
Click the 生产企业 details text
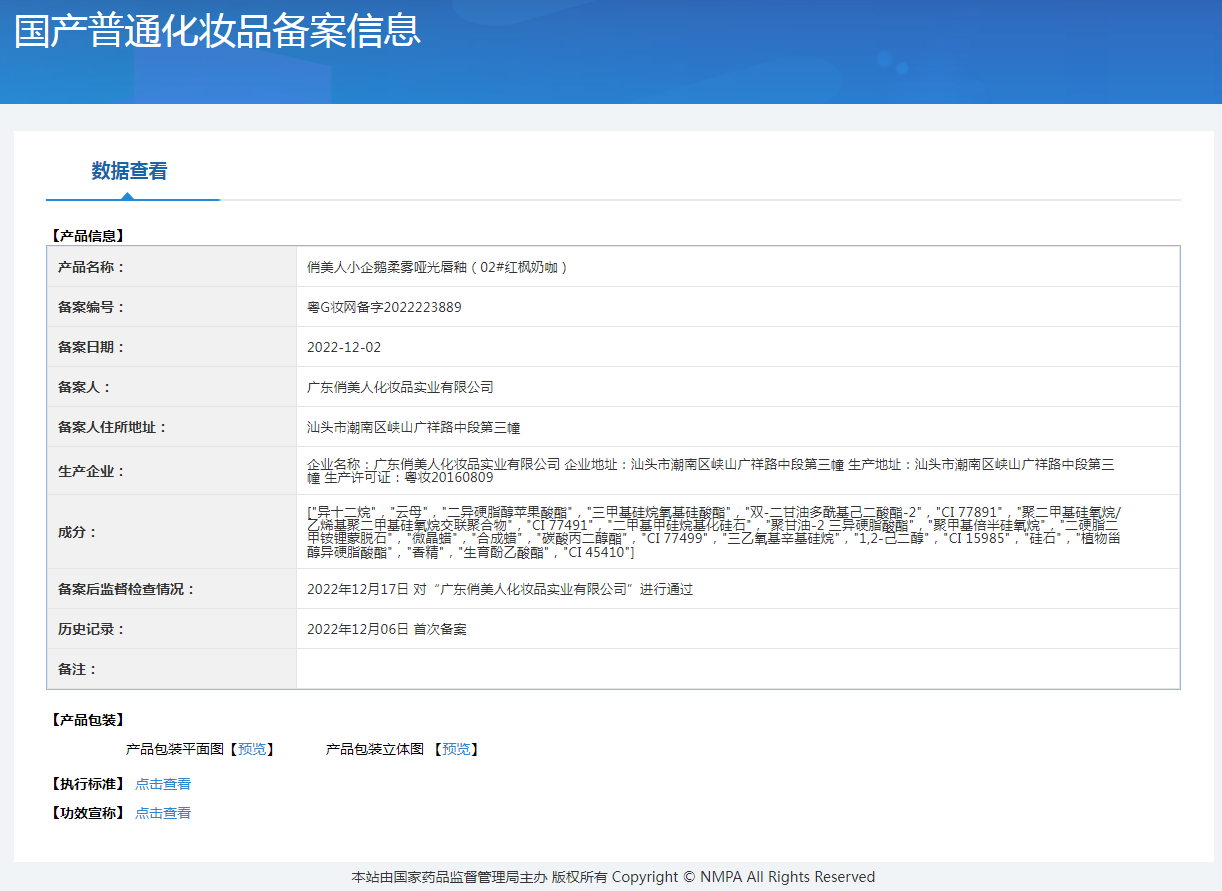pyautogui.click(x=710, y=471)
